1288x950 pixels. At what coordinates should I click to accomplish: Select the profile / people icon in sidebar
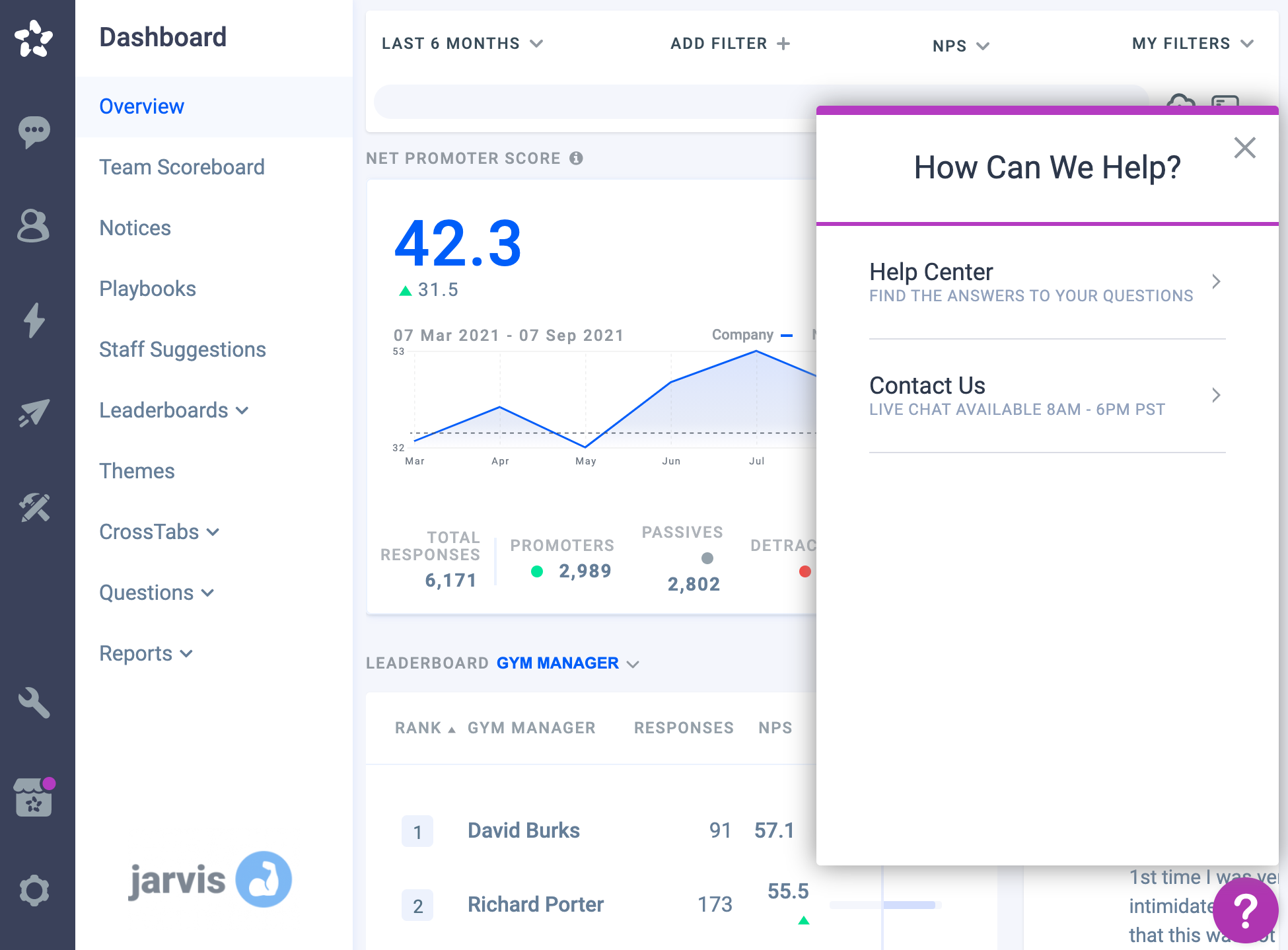[34, 225]
